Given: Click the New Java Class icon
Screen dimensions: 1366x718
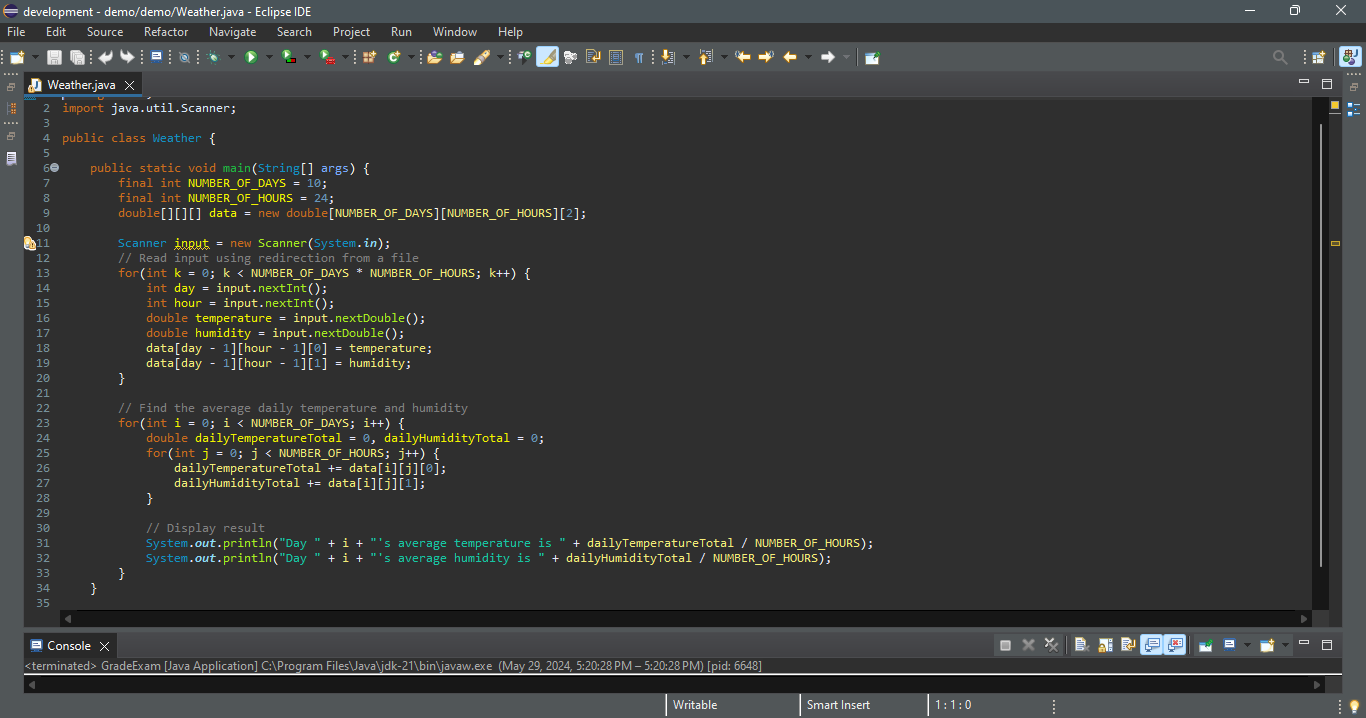Looking at the screenshot, I should pyautogui.click(x=394, y=58).
